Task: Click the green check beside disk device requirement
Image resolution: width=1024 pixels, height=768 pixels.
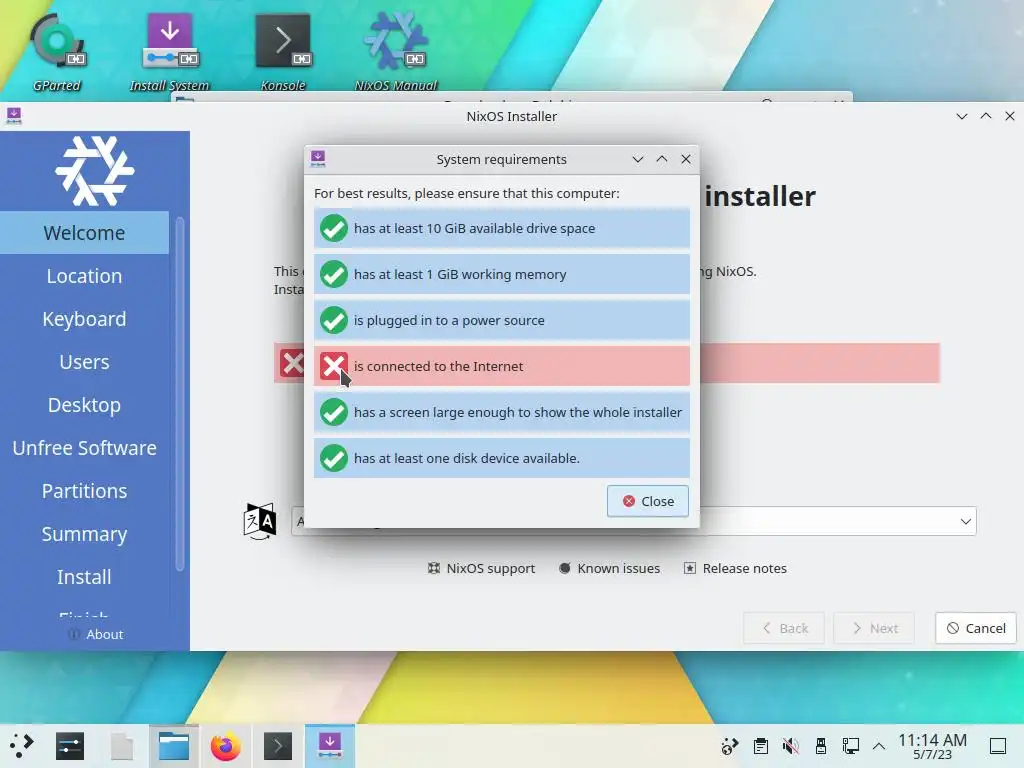Action: pyautogui.click(x=334, y=458)
